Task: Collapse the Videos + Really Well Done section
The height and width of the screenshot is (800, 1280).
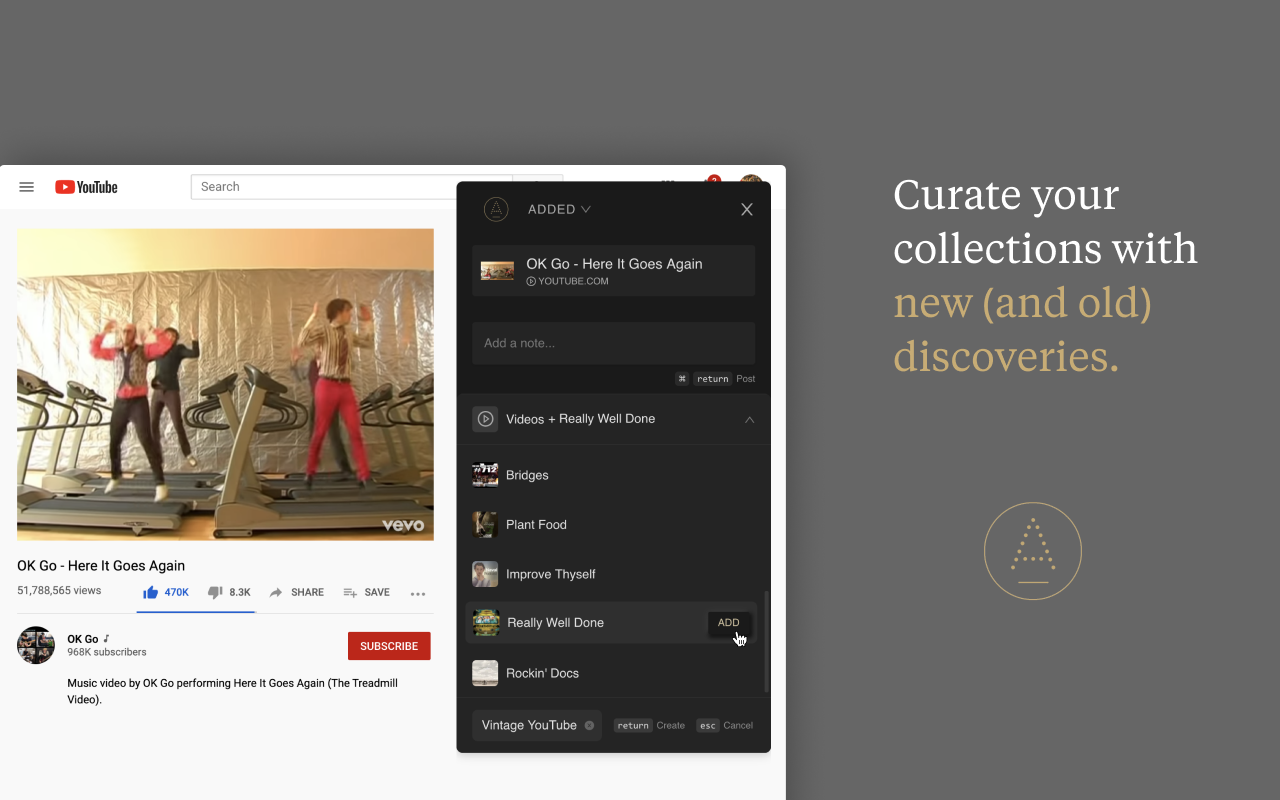Action: 749,420
